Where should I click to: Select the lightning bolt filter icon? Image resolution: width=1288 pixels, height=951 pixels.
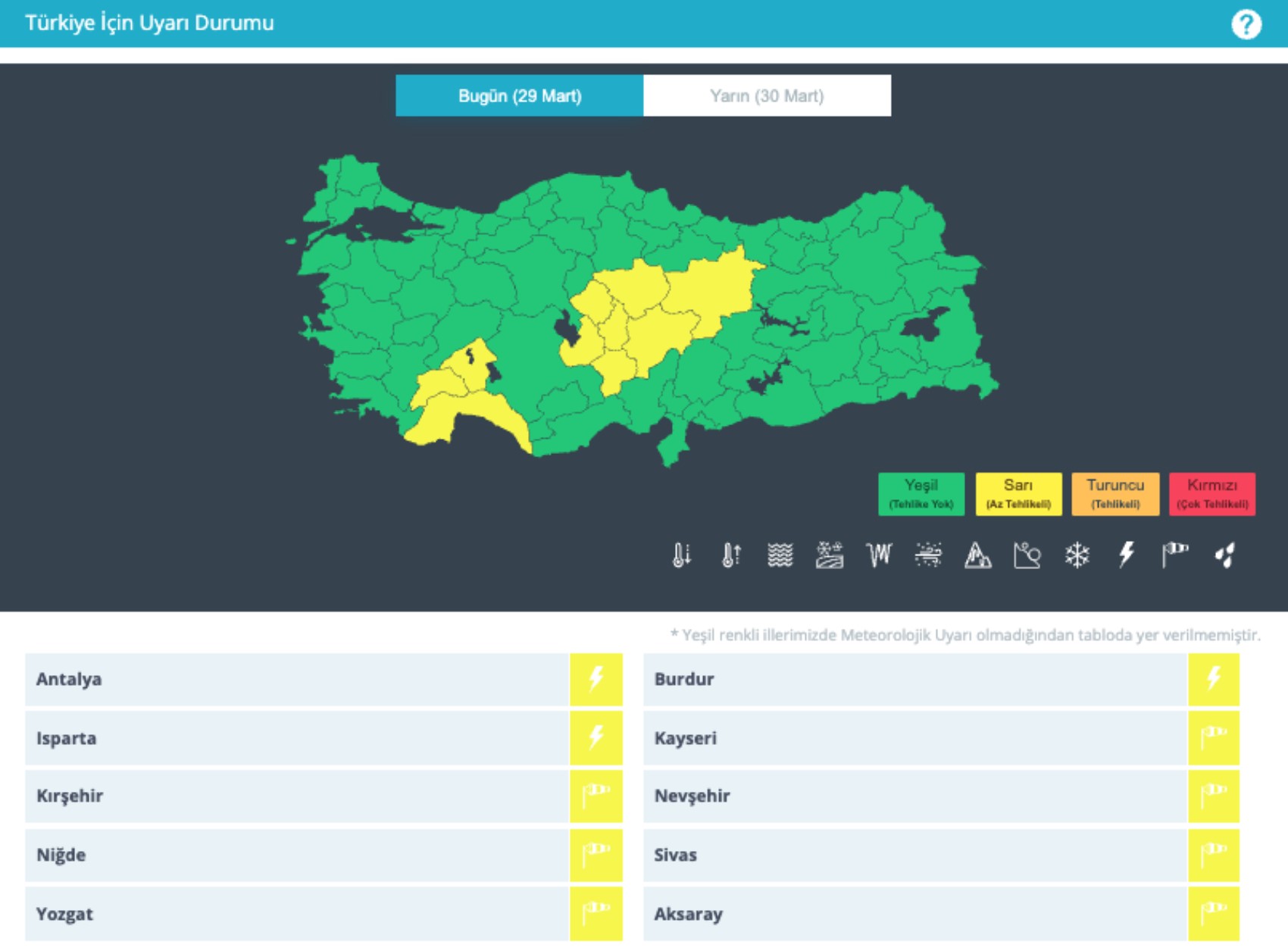[x=1126, y=555]
